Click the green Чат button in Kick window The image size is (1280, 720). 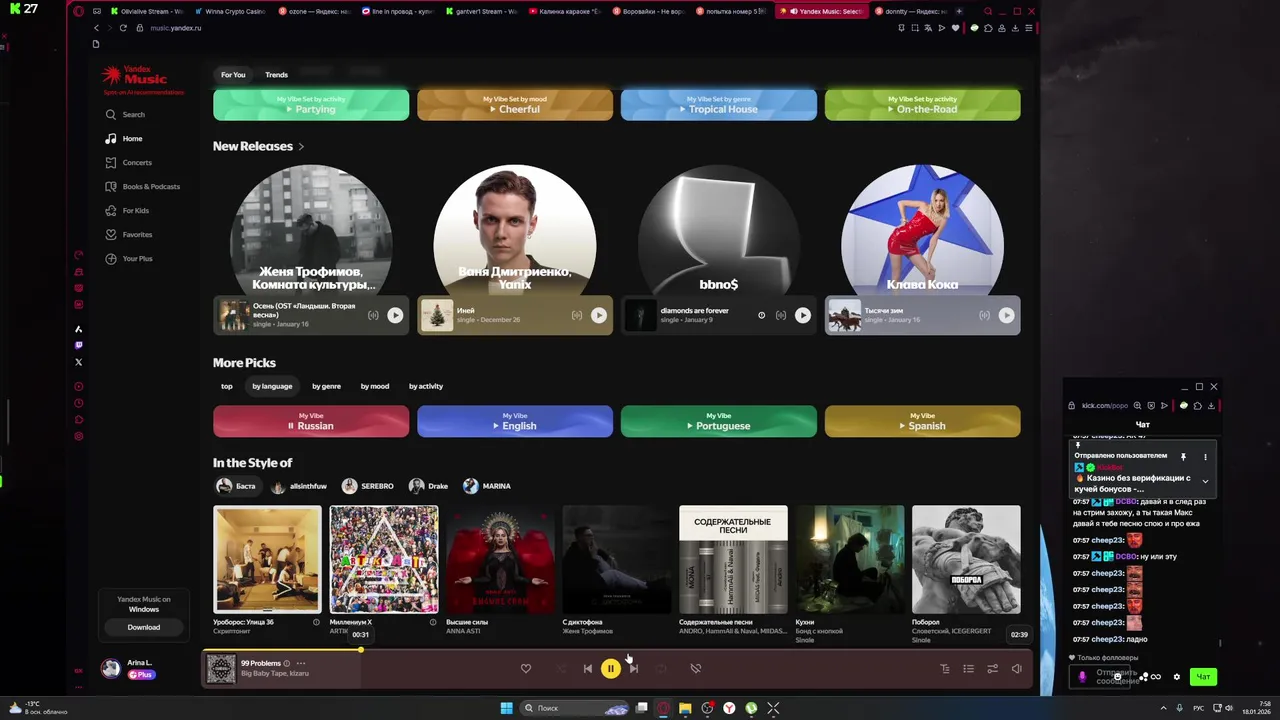tap(1203, 677)
